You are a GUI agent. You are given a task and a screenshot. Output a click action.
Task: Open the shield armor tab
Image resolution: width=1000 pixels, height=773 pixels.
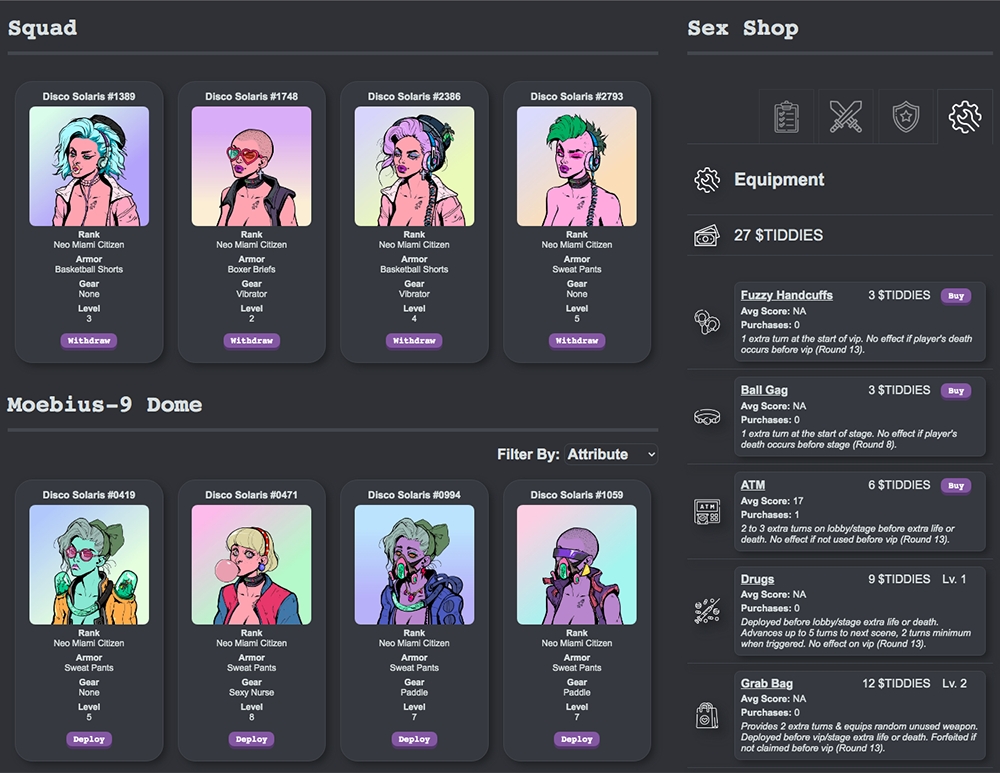905,116
